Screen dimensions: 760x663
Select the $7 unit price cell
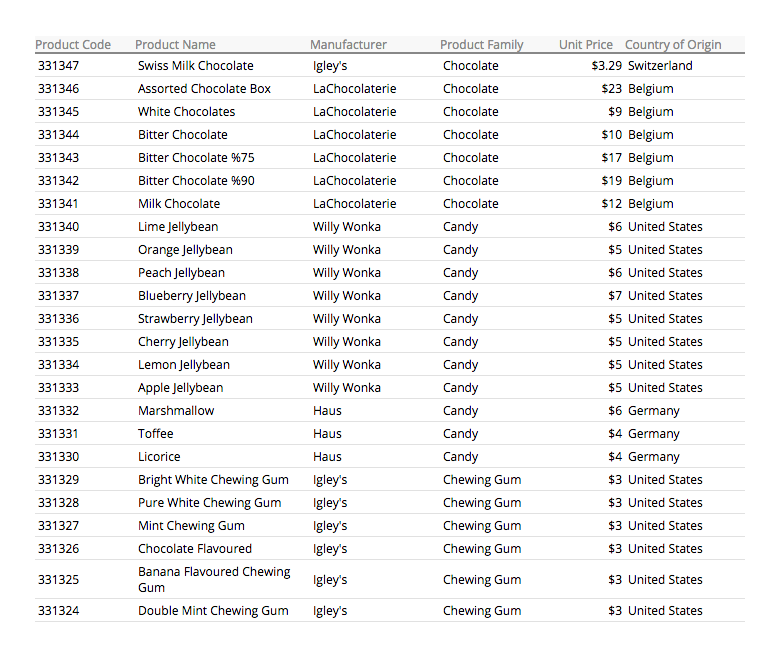pyautogui.click(x=615, y=296)
